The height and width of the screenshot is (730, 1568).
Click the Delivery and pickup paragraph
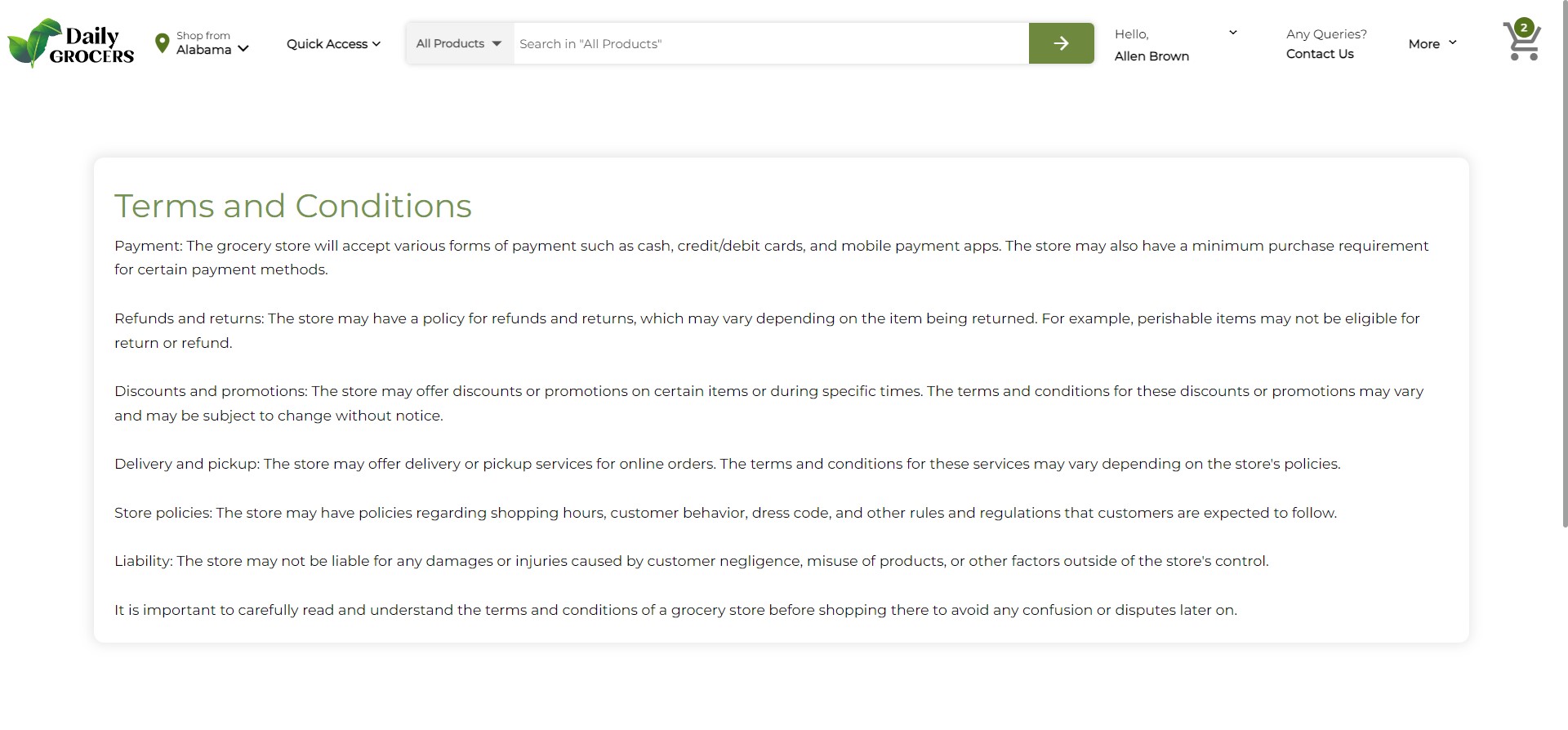tap(727, 465)
